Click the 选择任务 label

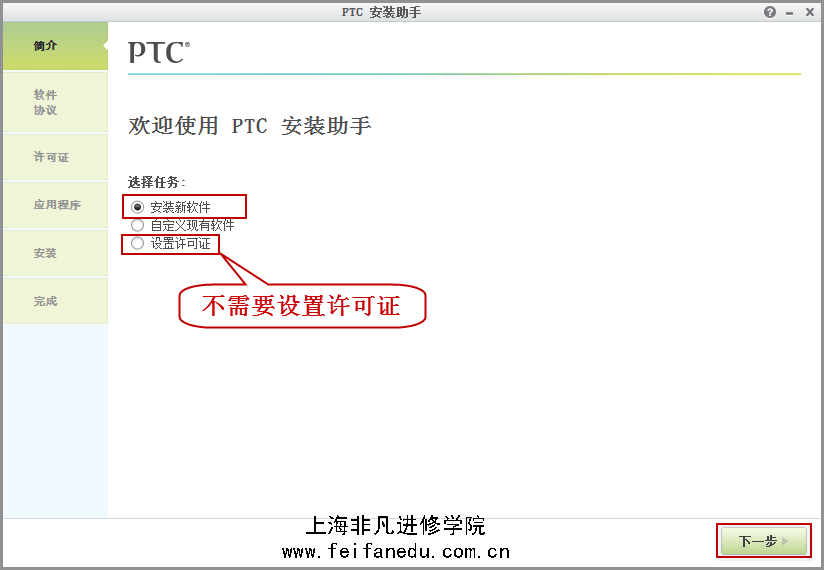click(156, 182)
